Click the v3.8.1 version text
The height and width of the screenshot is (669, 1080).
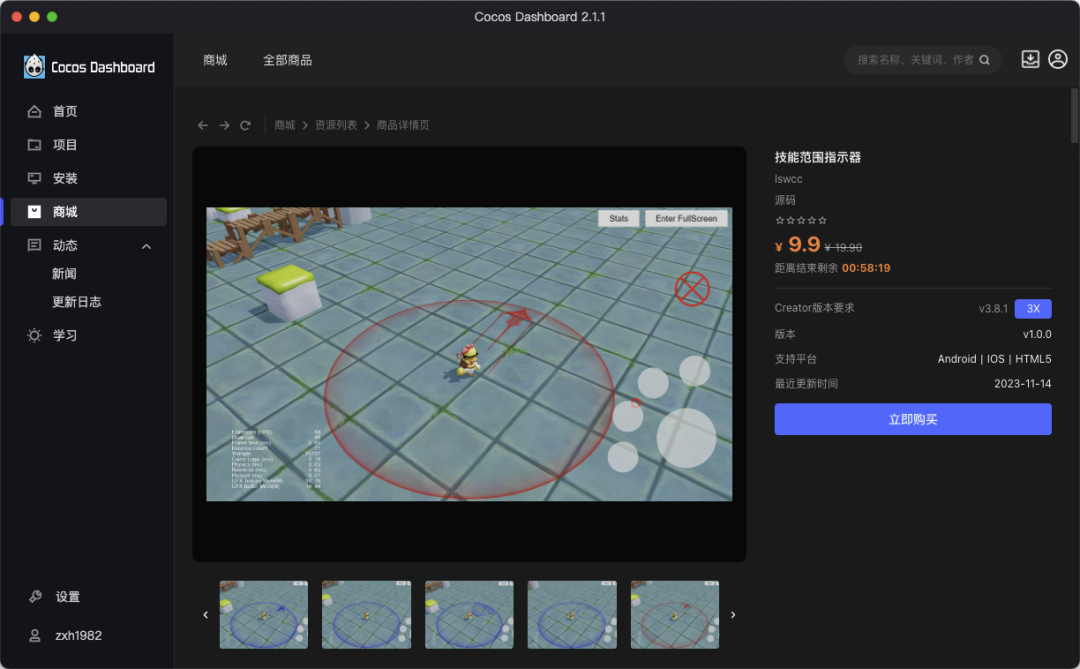point(993,309)
